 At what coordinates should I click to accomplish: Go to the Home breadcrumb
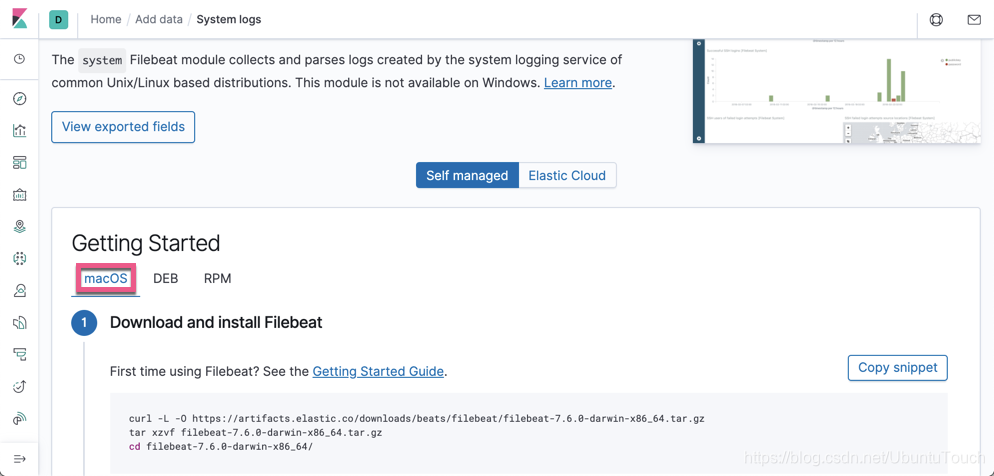coord(106,20)
